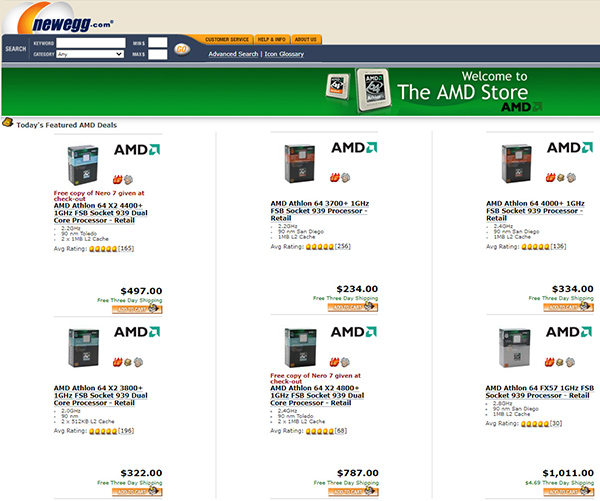
Task: Open the About Us tab
Action: 306,39
